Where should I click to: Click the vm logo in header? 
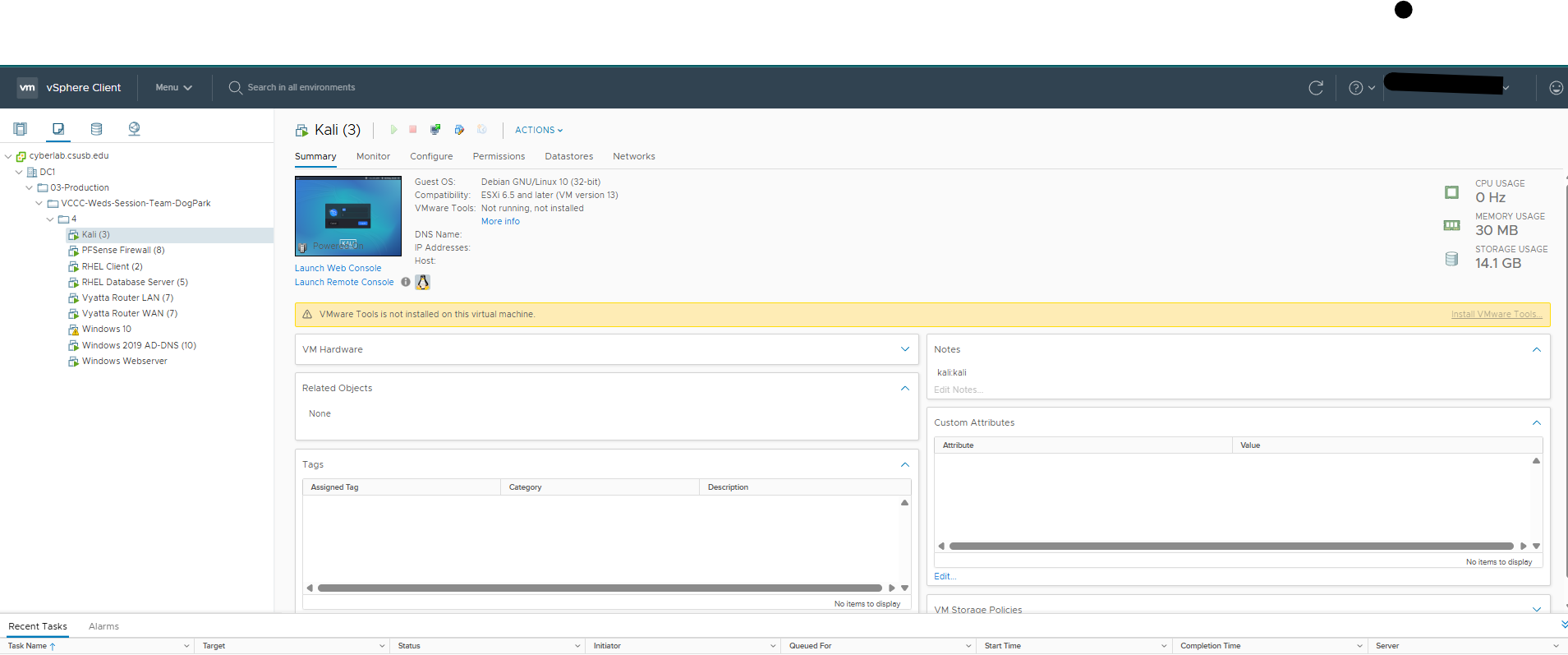click(27, 88)
